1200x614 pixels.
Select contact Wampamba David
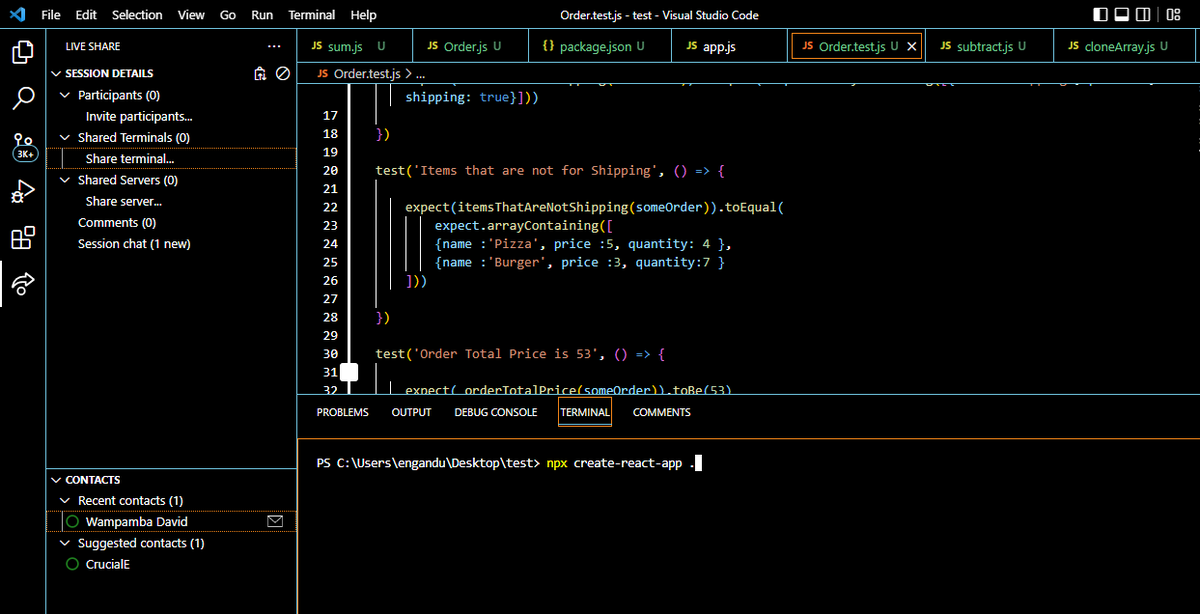(x=137, y=522)
